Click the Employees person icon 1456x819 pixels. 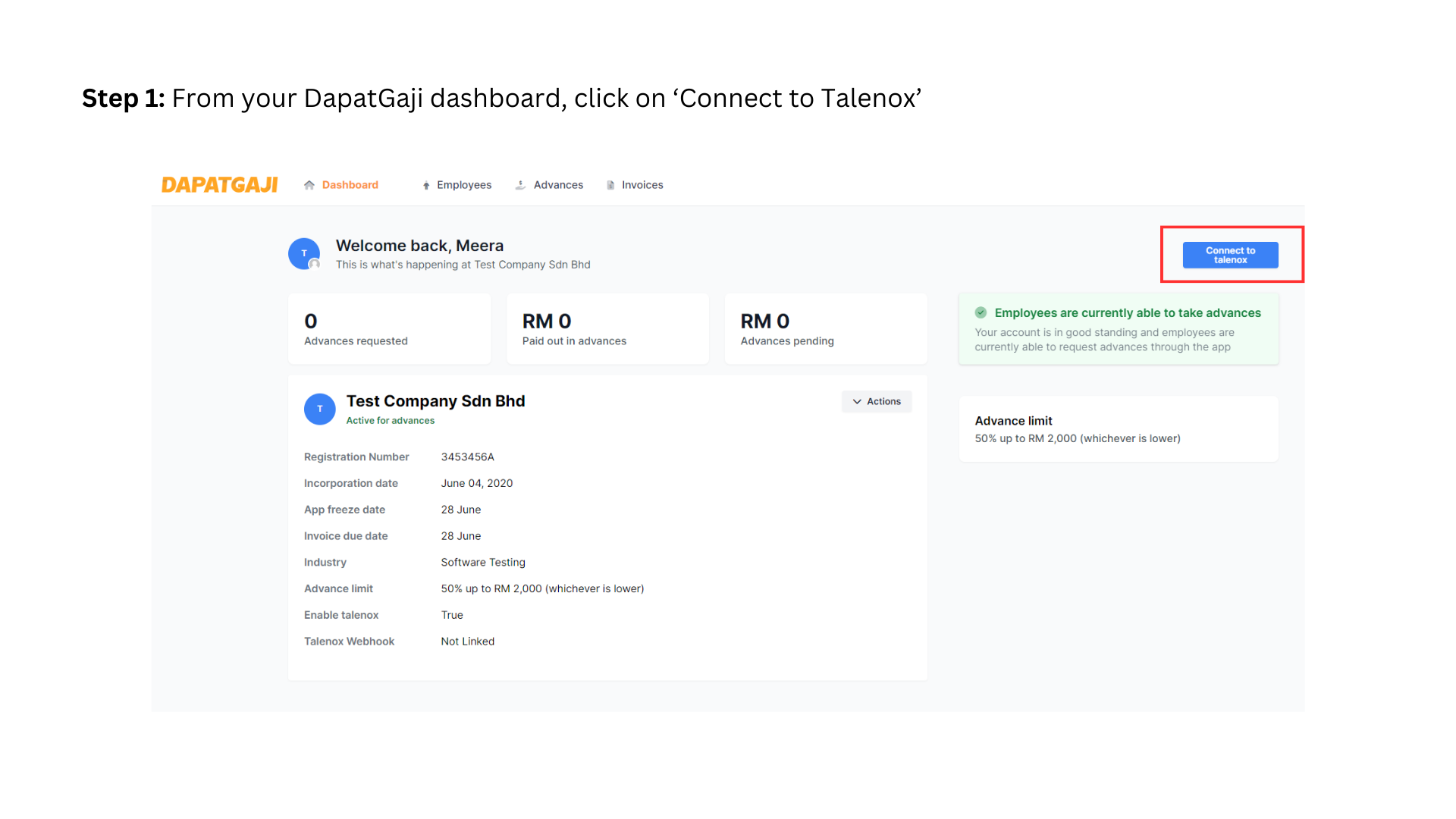click(x=426, y=186)
